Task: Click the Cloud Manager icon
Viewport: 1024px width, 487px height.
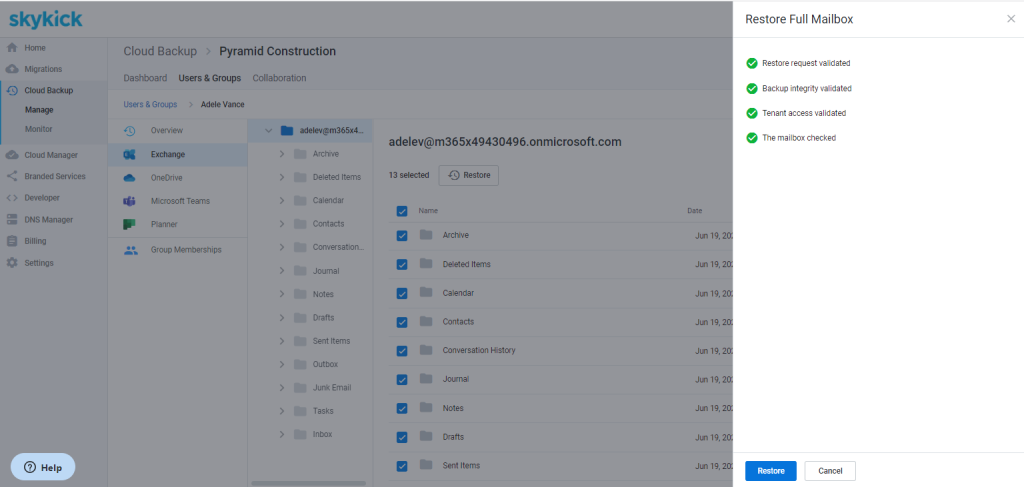Action: (11, 155)
